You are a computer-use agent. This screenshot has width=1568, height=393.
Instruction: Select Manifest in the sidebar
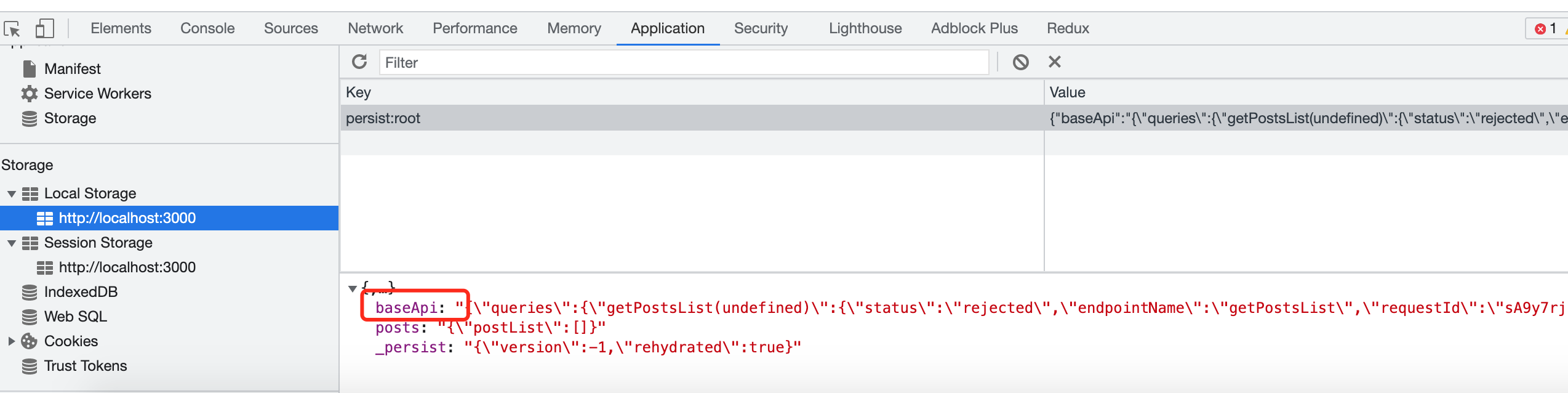[x=73, y=69]
